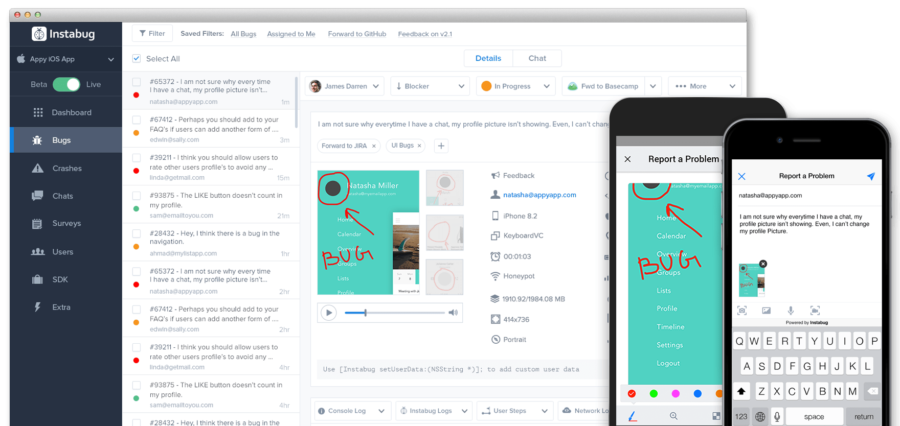Check bug #93875 from sam posted 4hr ago
Image resolution: width=900 pixels, height=426 pixels.
(136, 385)
